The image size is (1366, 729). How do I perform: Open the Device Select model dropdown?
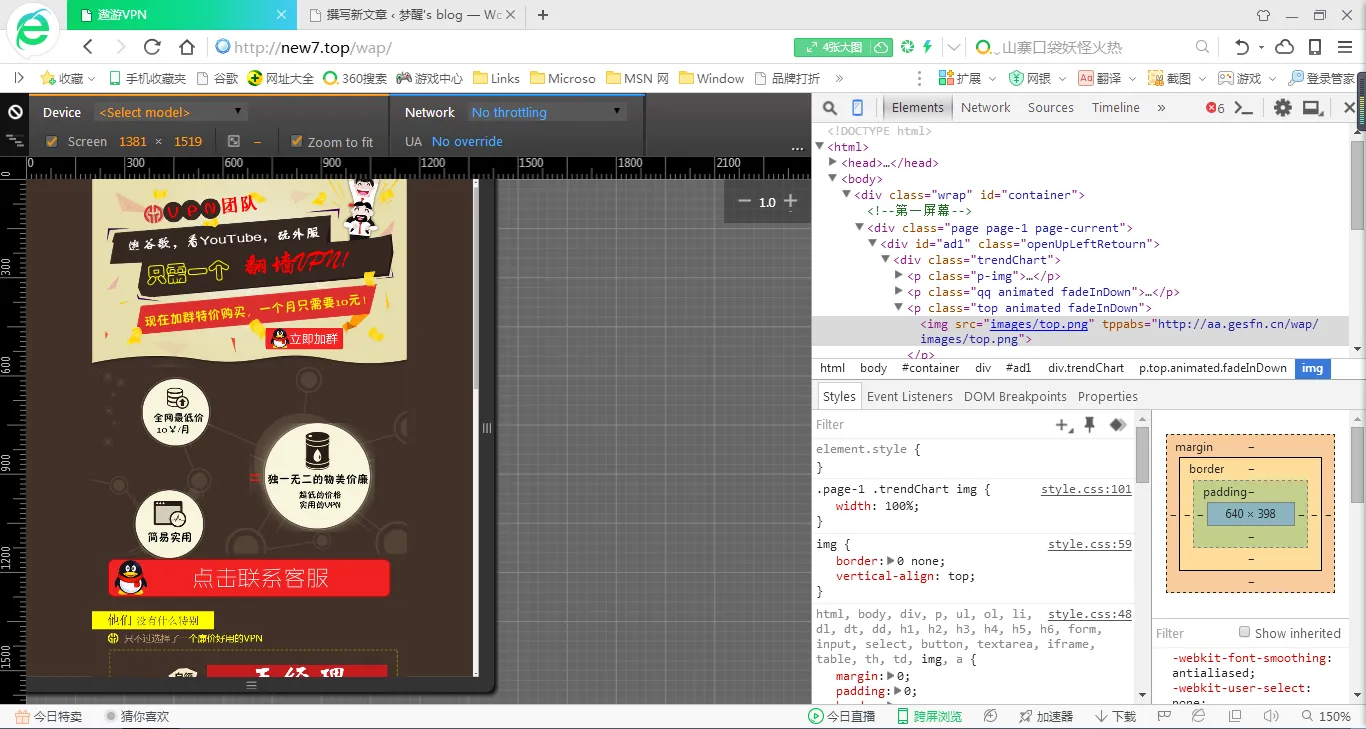click(x=170, y=112)
